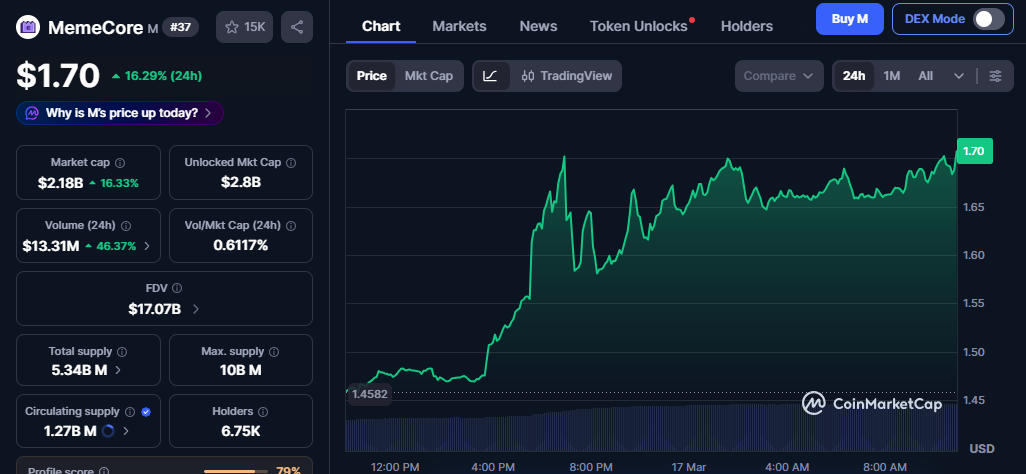Click info icon beside Vol/Mkt Cap (24h)
Image resolution: width=1026 pixels, height=474 pixels.
[x=291, y=225]
